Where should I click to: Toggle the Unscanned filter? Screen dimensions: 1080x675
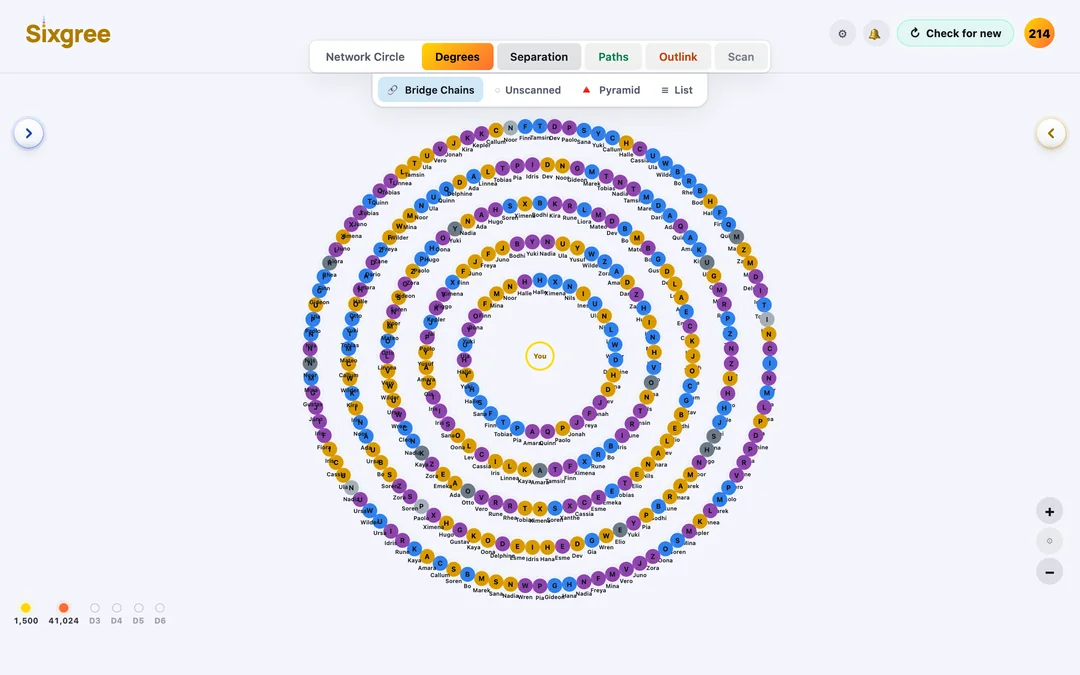click(x=528, y=90)
